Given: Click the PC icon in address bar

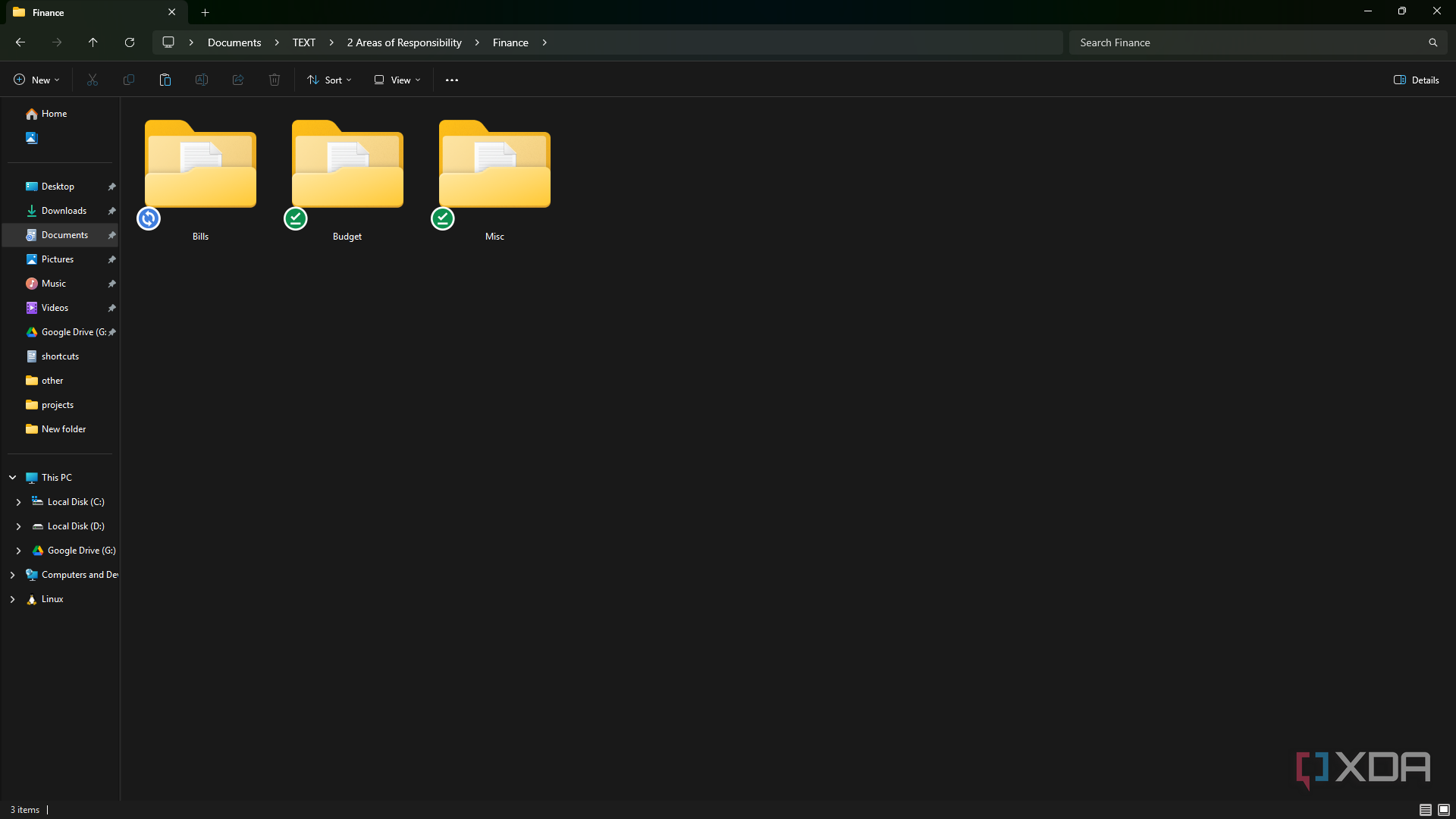Looking at the screenshot, I should [x=168, y=42].
